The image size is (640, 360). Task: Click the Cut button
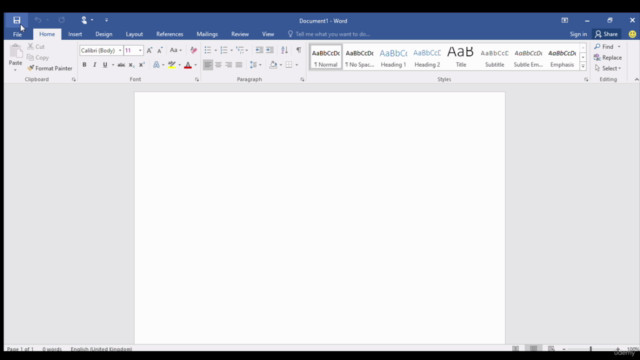pyautogui.click(x=36, y=47)
